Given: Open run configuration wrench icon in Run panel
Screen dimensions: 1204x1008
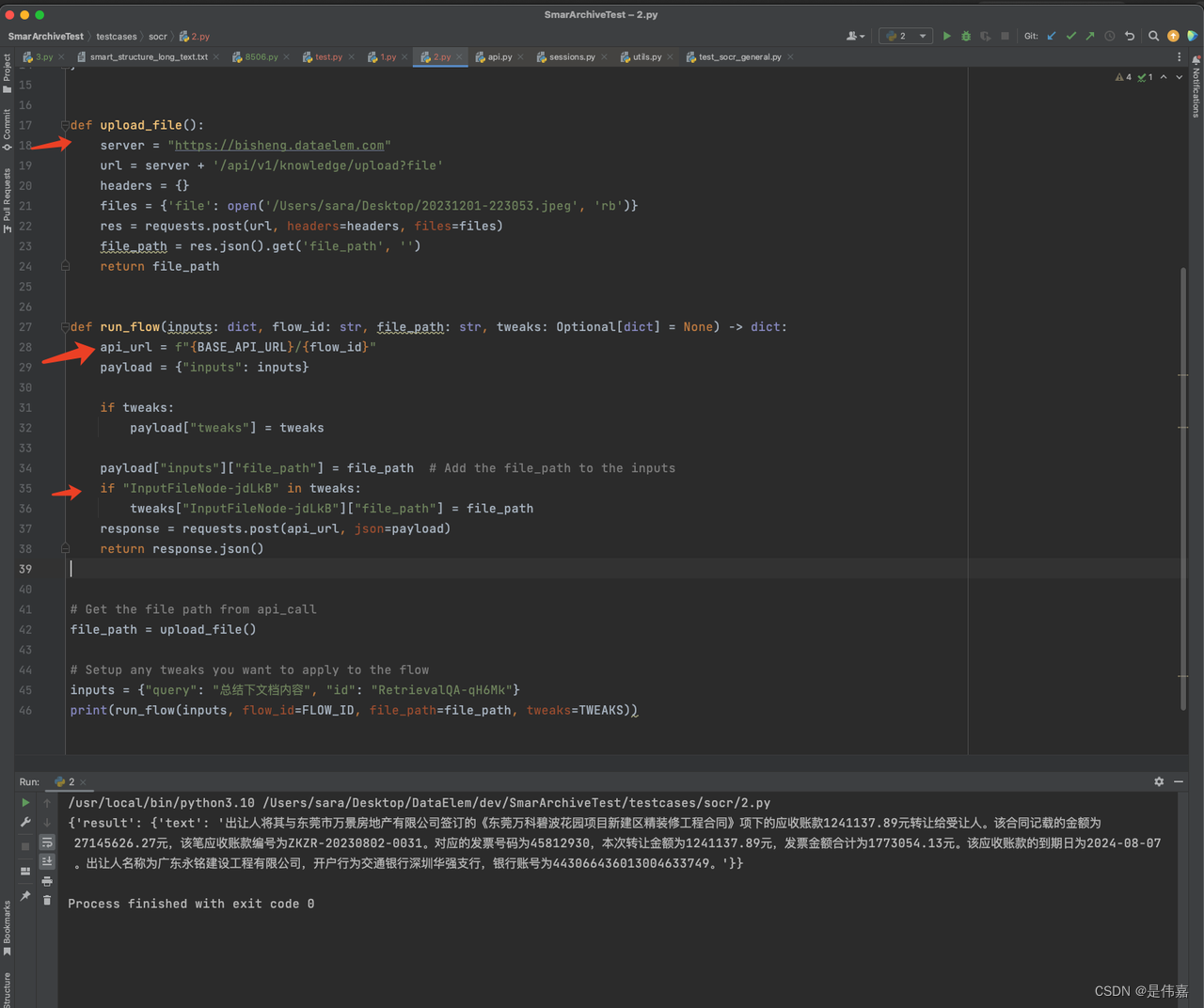Looking at the screenshot, I should [25, 823].
